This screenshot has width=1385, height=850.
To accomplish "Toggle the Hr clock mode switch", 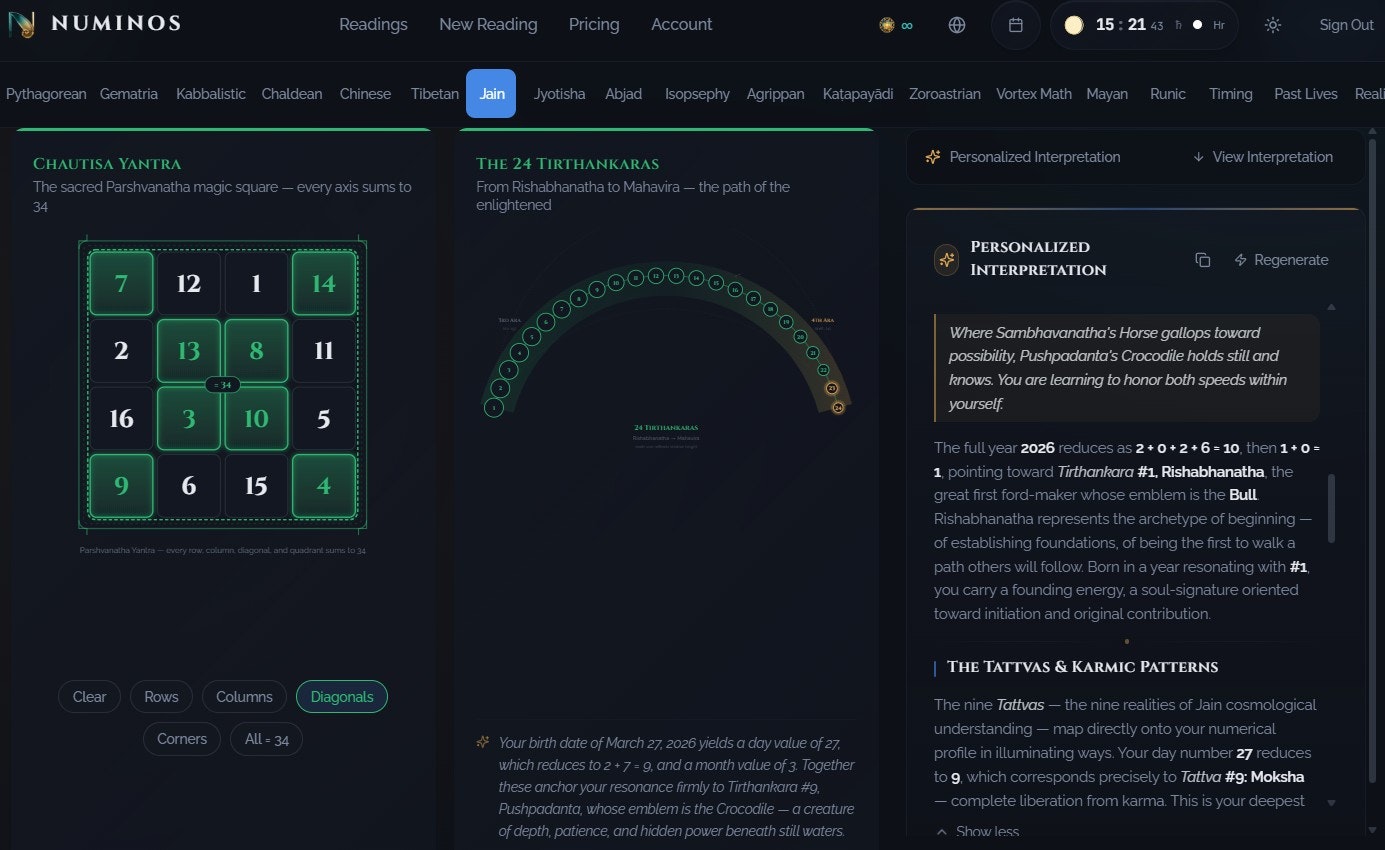I will click(1197, 25).
